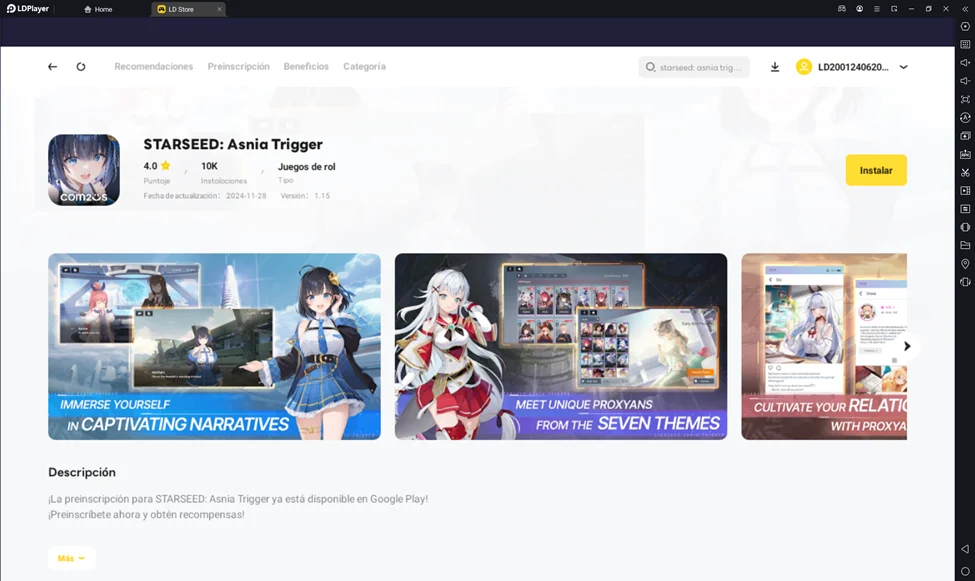The width and height of the screenshot is (975, 581).
Task: Toggle fullscreen icon in sidebar
Action: pyautogui.click(x=965, y=99)
